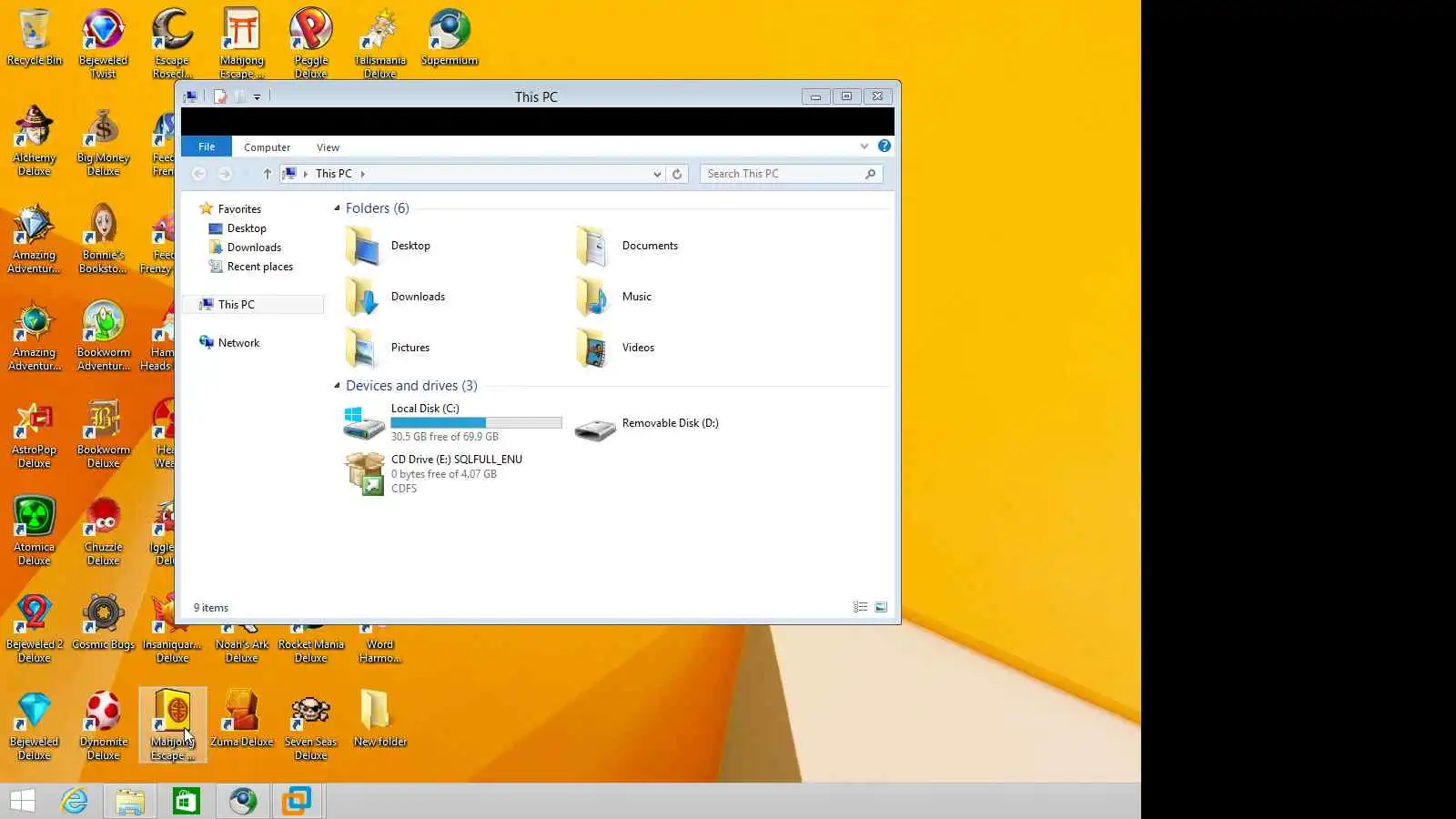
Task: Open the Talismania Deluxe shortcut
Action: click(380, 44)
